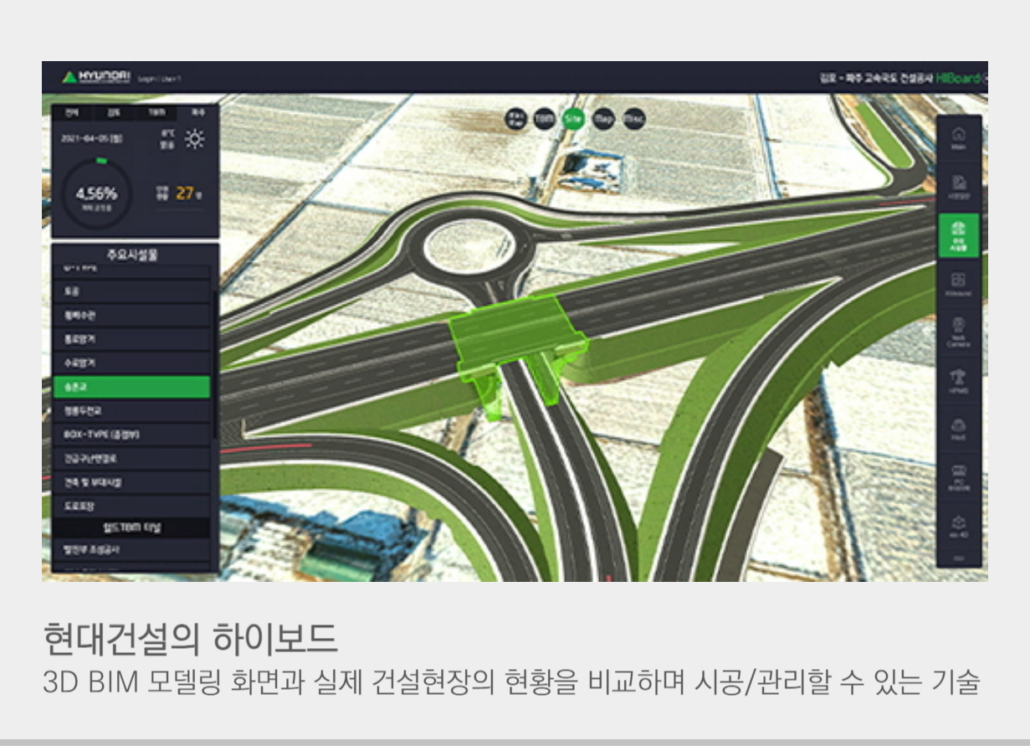Screen dimensions: 1030x746
Task: Click the document icon below Main
Action: click(958, 186)
